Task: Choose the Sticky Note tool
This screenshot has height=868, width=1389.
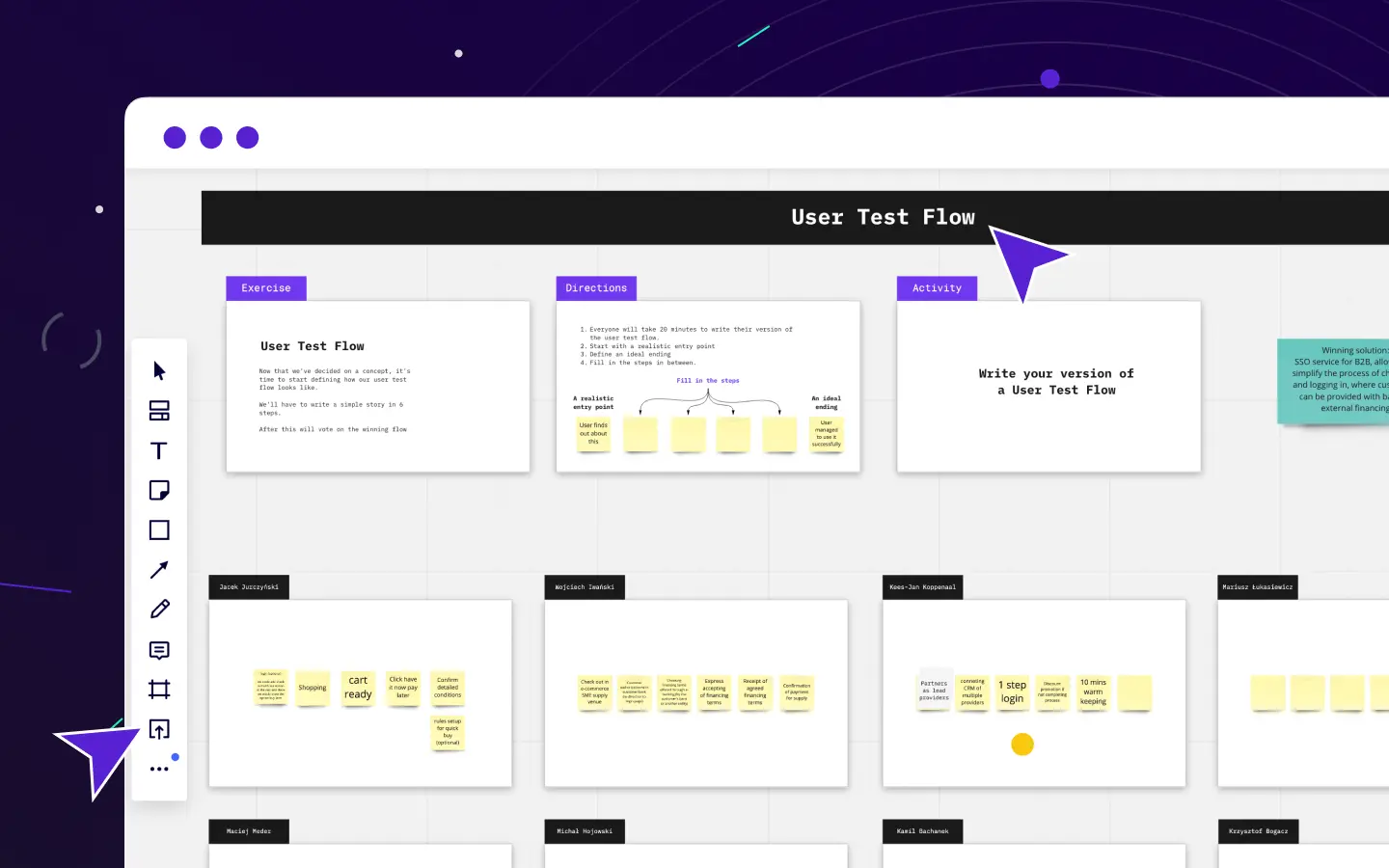Action: [x=159, y=490]
